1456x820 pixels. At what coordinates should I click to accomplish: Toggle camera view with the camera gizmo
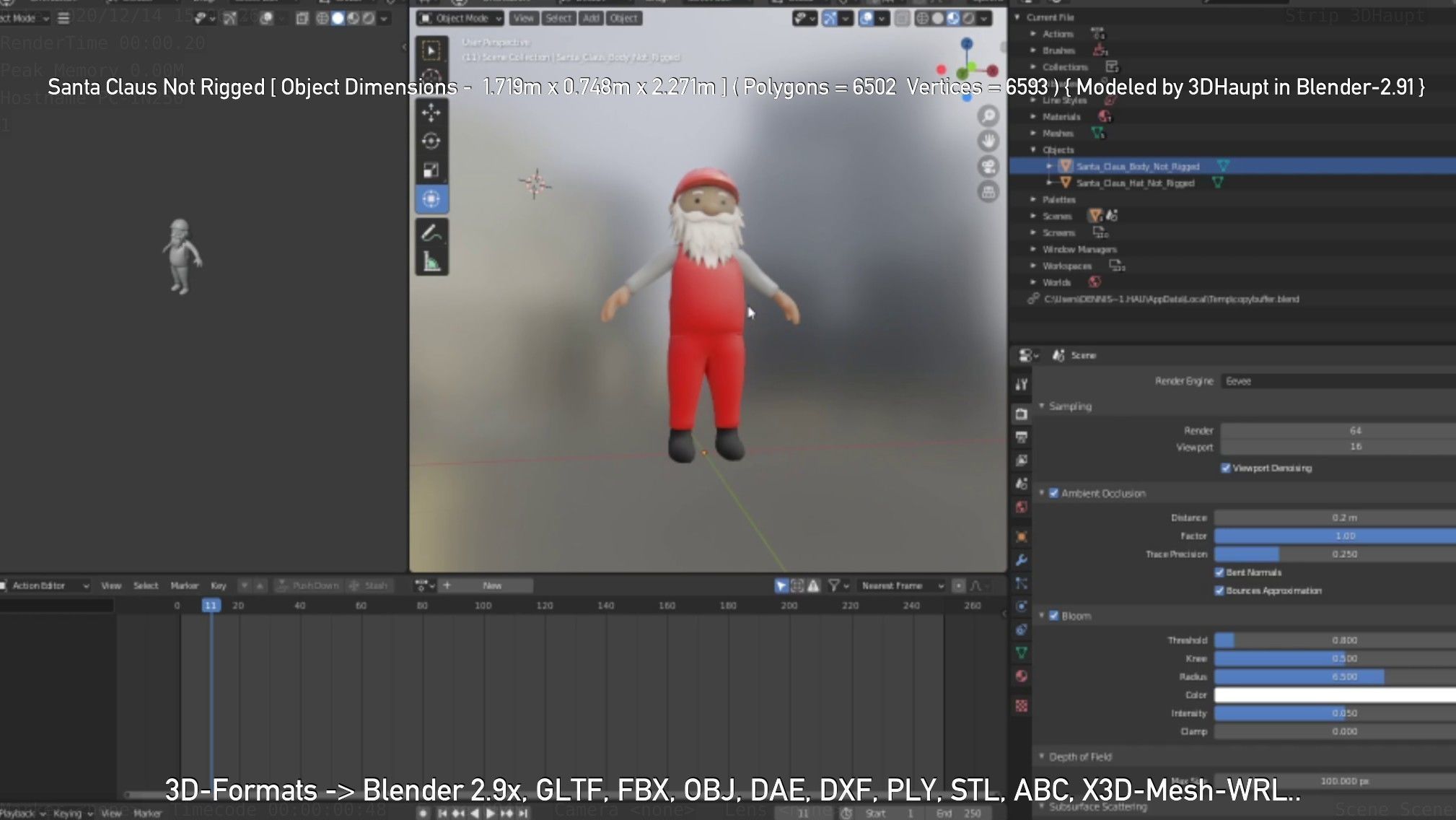[988, 167]
